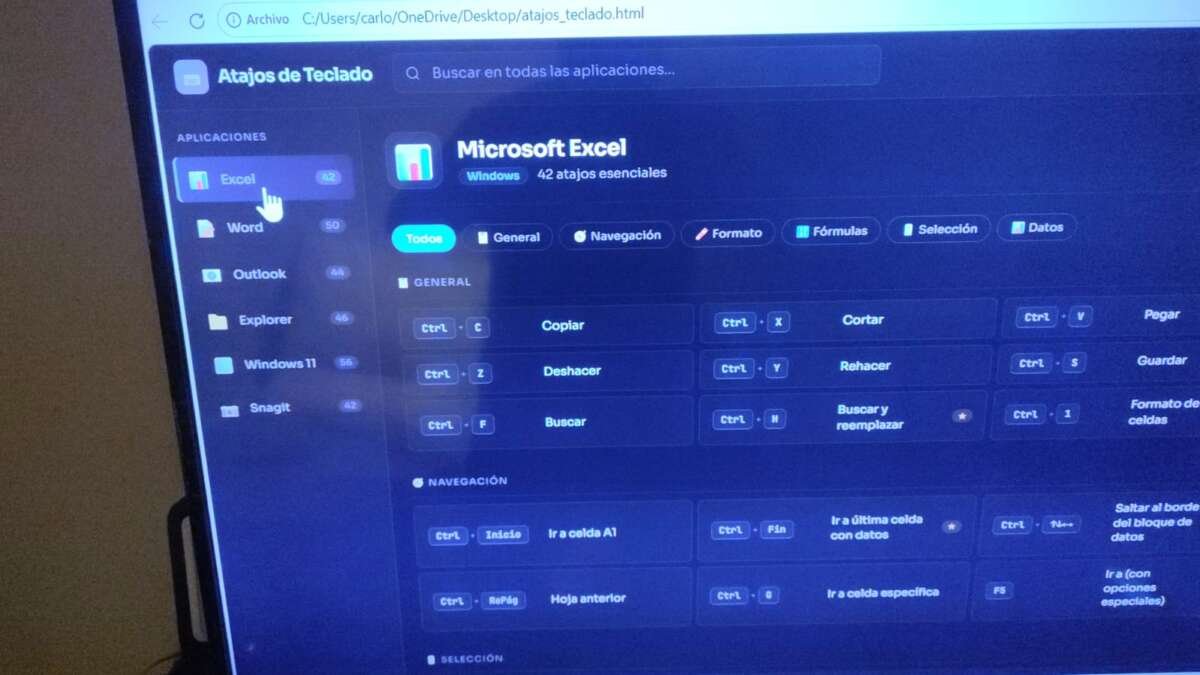This screenshot has height=675, width=1200.
Task: Click the Ctrl+C Copiar shortcut card
Action: [x=546, y=326]
